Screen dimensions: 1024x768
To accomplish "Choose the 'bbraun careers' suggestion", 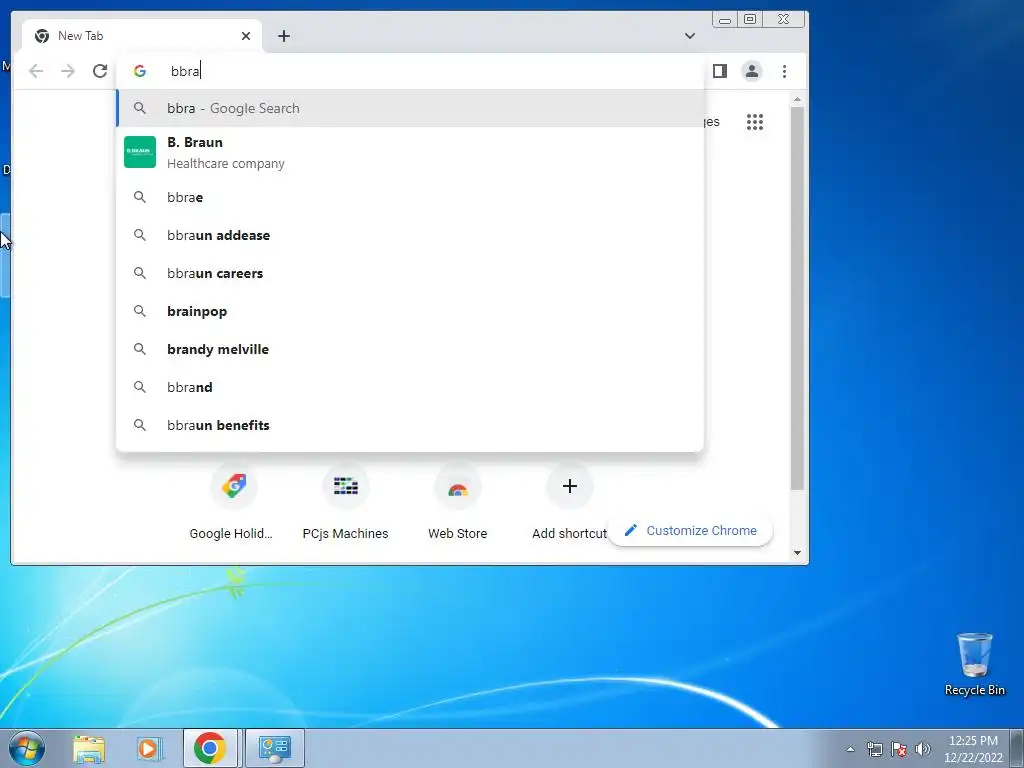I will [x=410, y=273].
